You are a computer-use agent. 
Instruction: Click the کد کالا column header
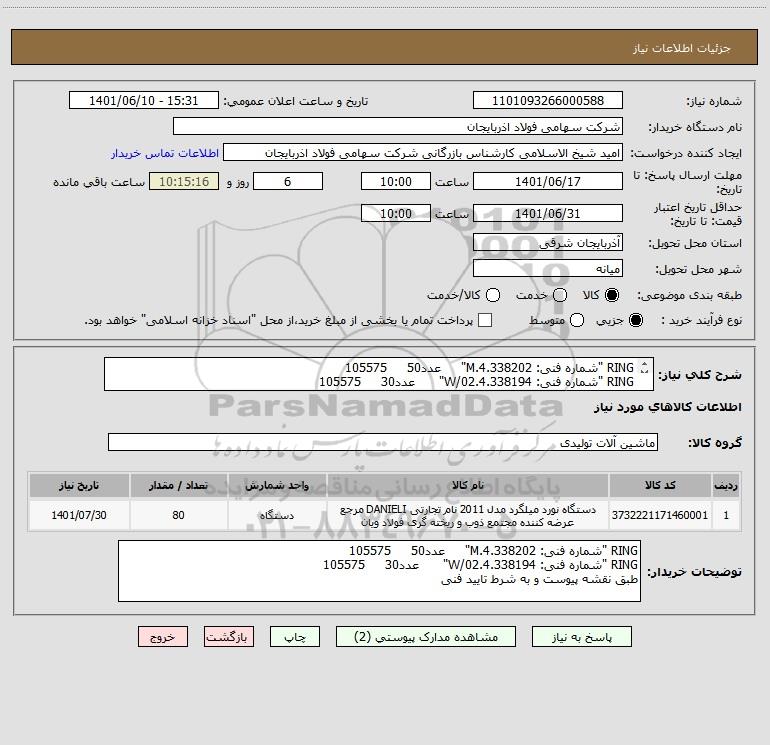(x=660, y=485)
